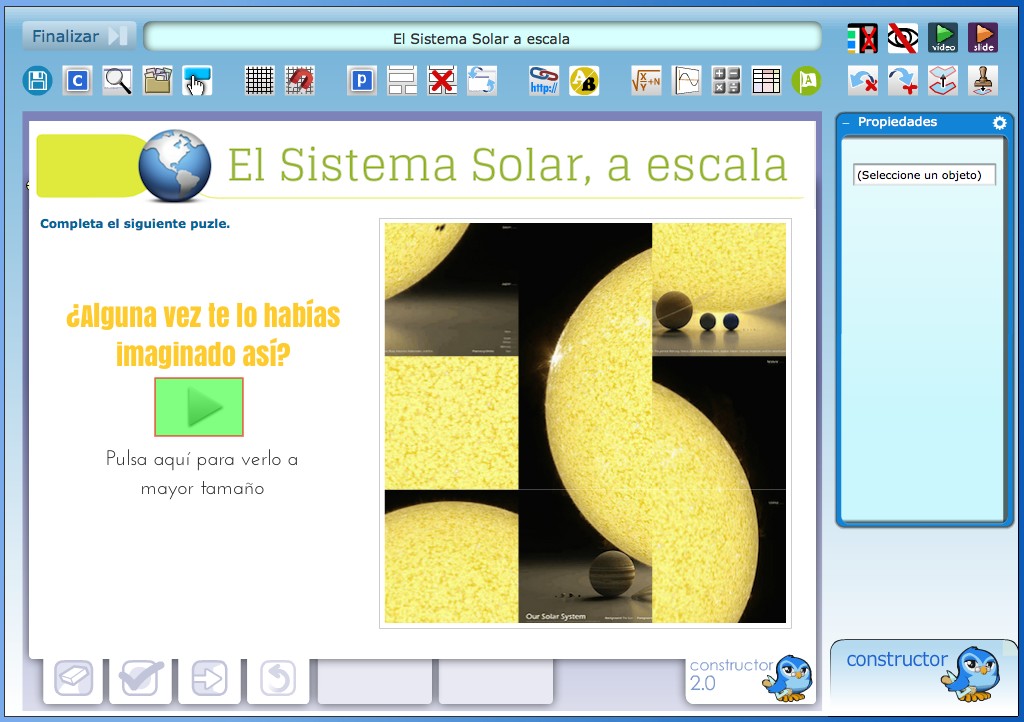Insert a table with table icon
This screenshot has width=1024, height=722.
point(766,81)
